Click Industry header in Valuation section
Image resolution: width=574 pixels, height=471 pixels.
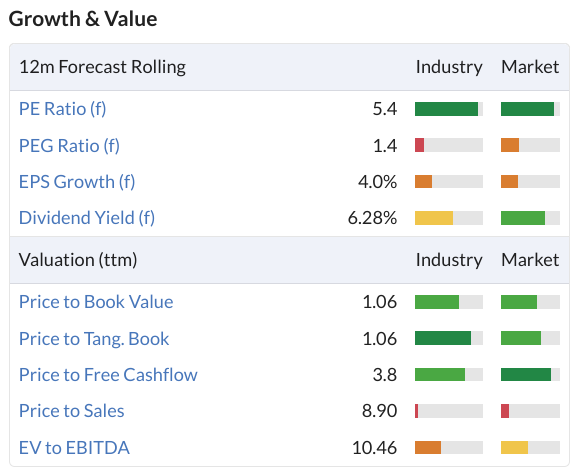(449, 260)
